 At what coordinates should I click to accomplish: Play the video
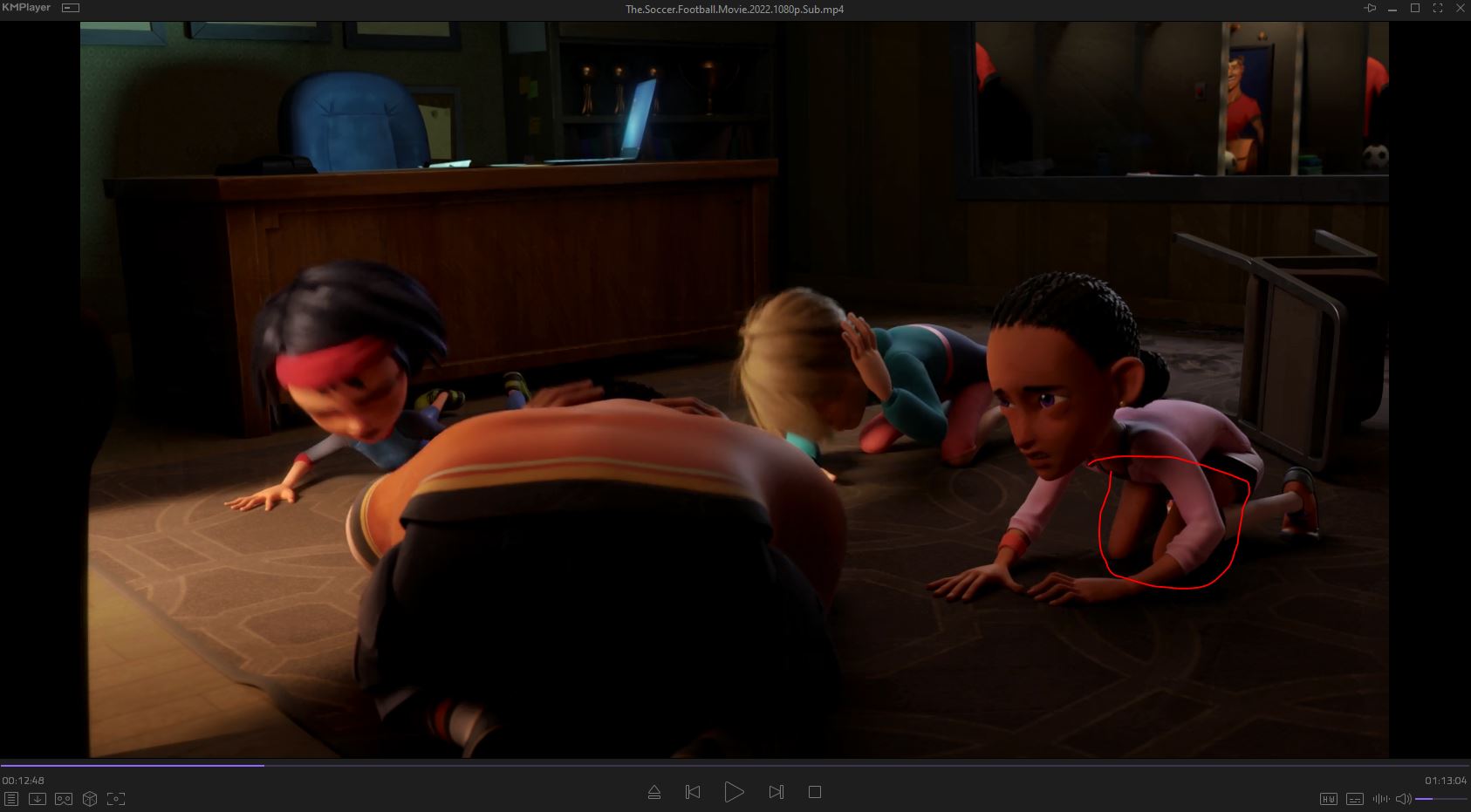[x=735, y=792]
